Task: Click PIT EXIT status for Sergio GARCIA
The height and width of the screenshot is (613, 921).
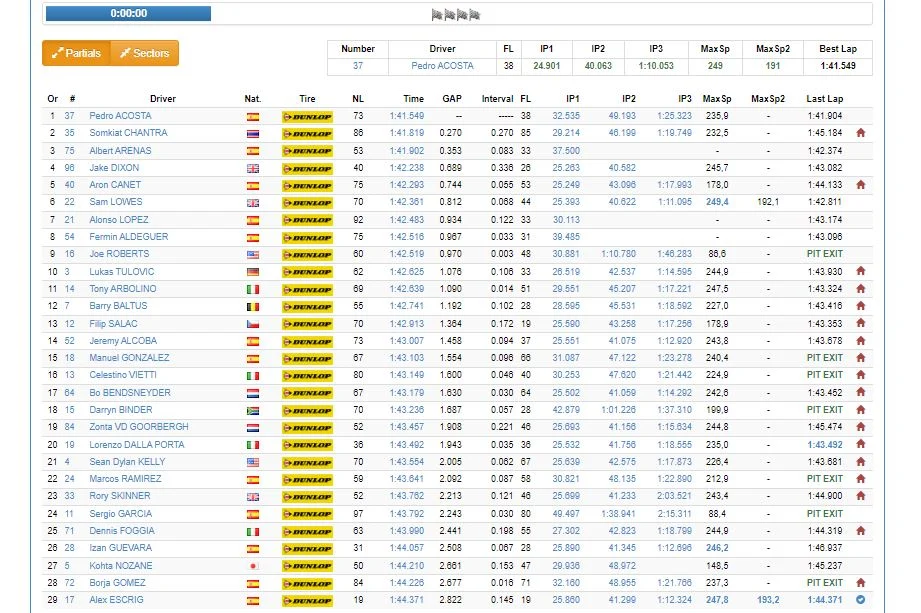Action: click(x=825, y=513)
